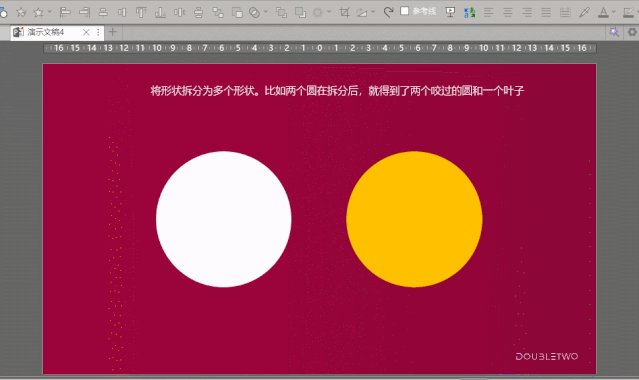This screenshot has height=380, width=639.
Task: Align selected objects to the right
Action: point(84,12)
